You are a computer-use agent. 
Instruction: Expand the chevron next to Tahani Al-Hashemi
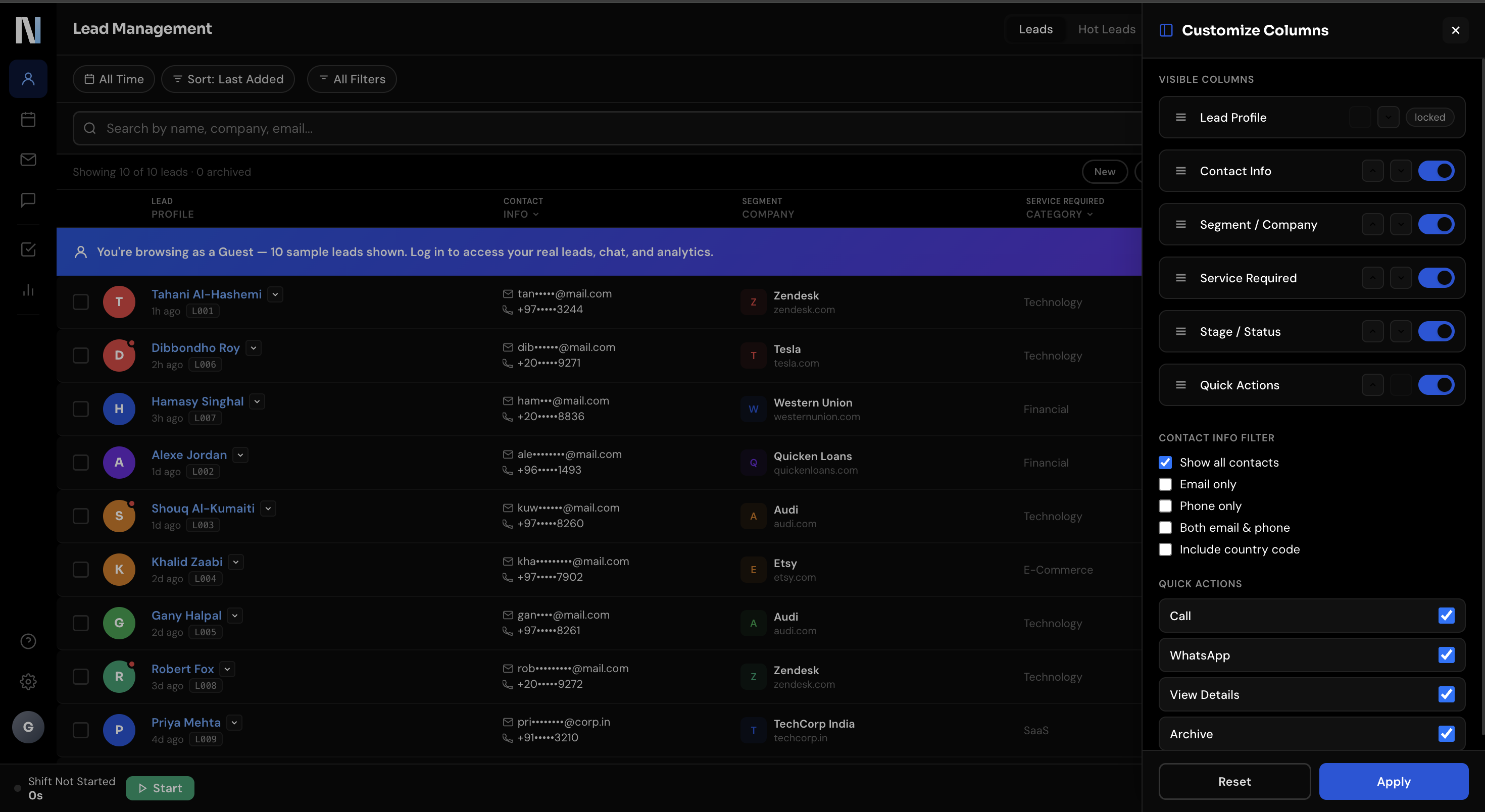point(275,294)
